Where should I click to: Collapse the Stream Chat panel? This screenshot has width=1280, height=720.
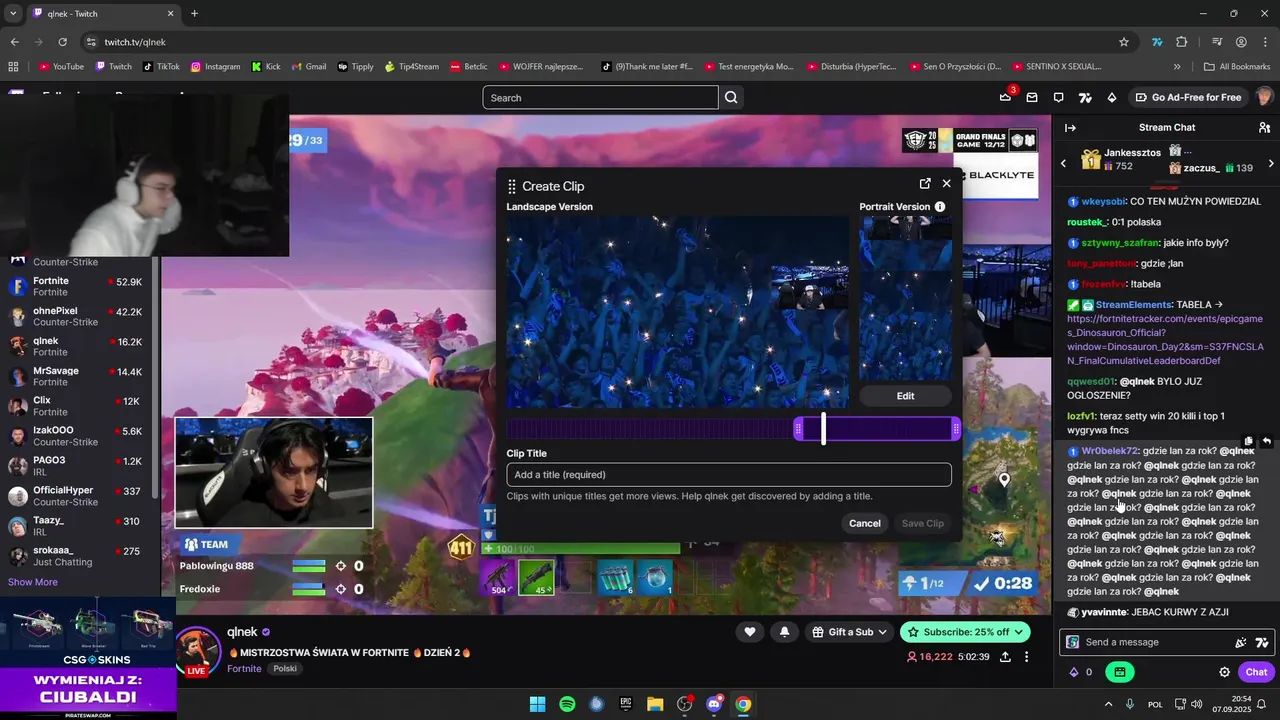click(x=1070, y=128)
